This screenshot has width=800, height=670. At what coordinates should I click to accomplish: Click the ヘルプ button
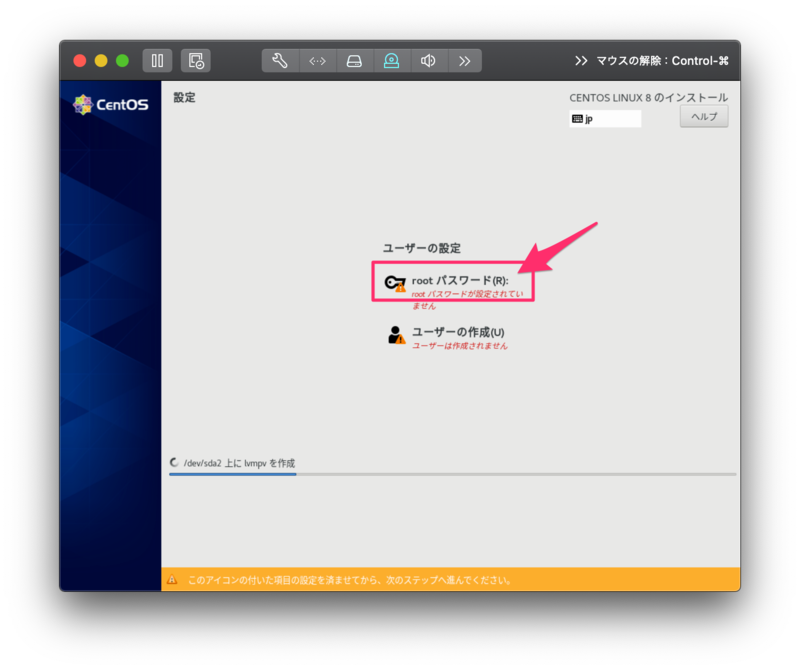pos(704,117)
